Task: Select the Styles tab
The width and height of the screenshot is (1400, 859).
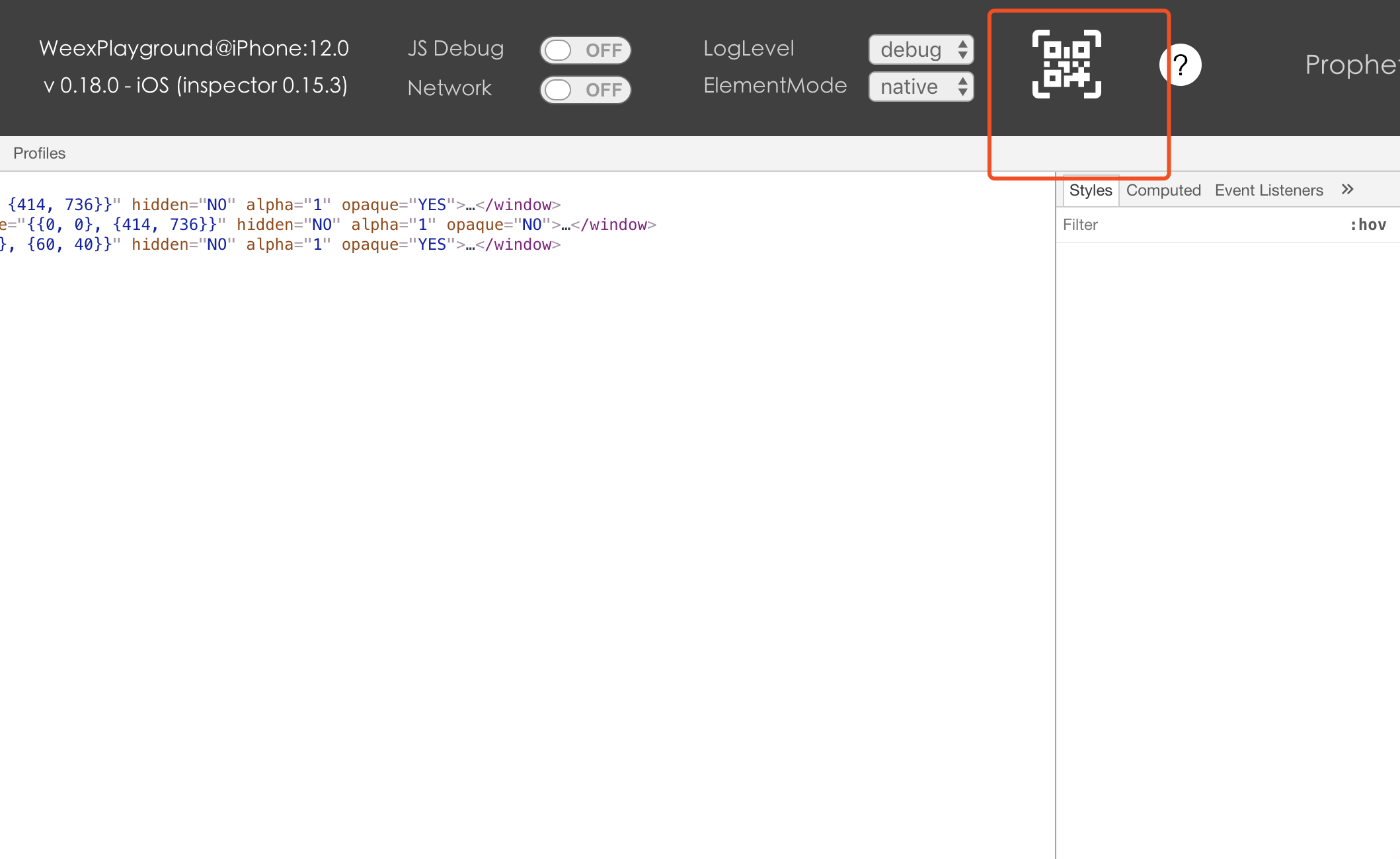Action: 1090,190
